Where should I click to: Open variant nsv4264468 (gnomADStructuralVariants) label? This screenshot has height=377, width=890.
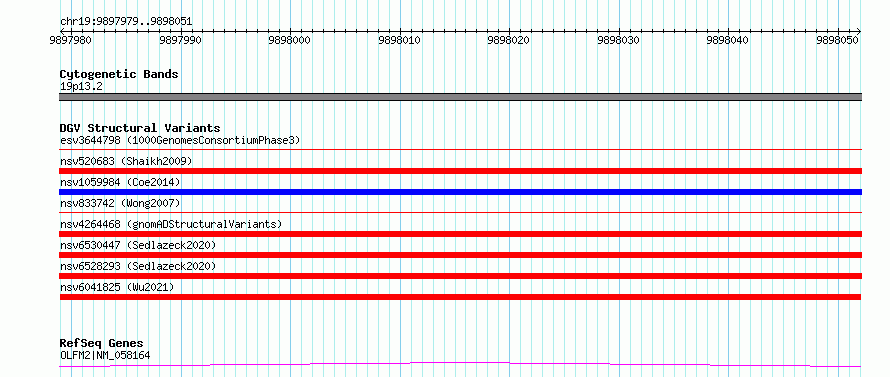coord(171,224)
